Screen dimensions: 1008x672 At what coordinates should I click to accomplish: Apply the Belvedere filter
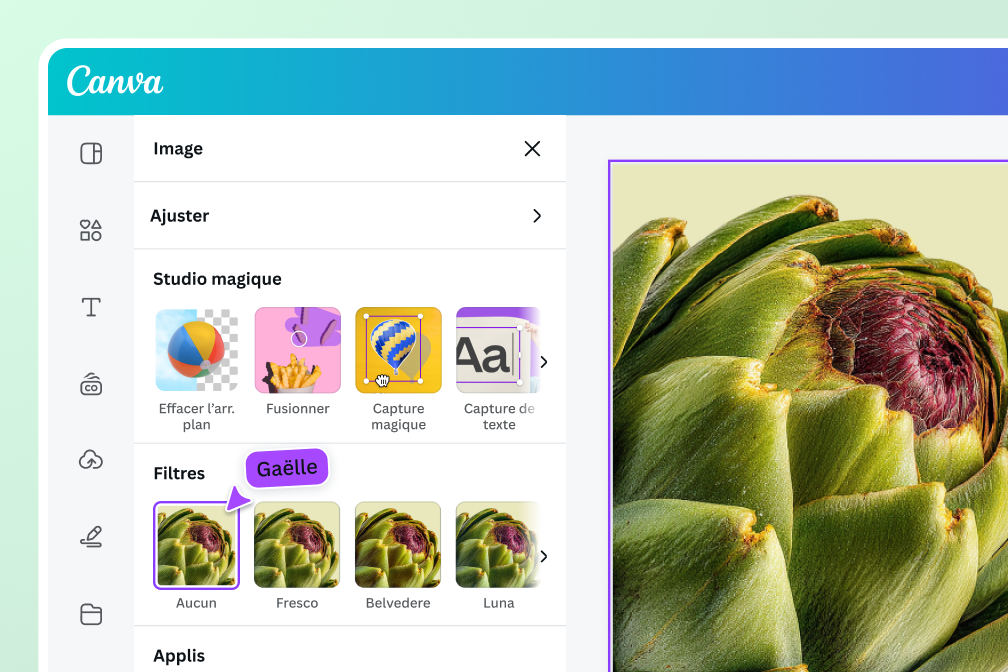pos(398,545)
